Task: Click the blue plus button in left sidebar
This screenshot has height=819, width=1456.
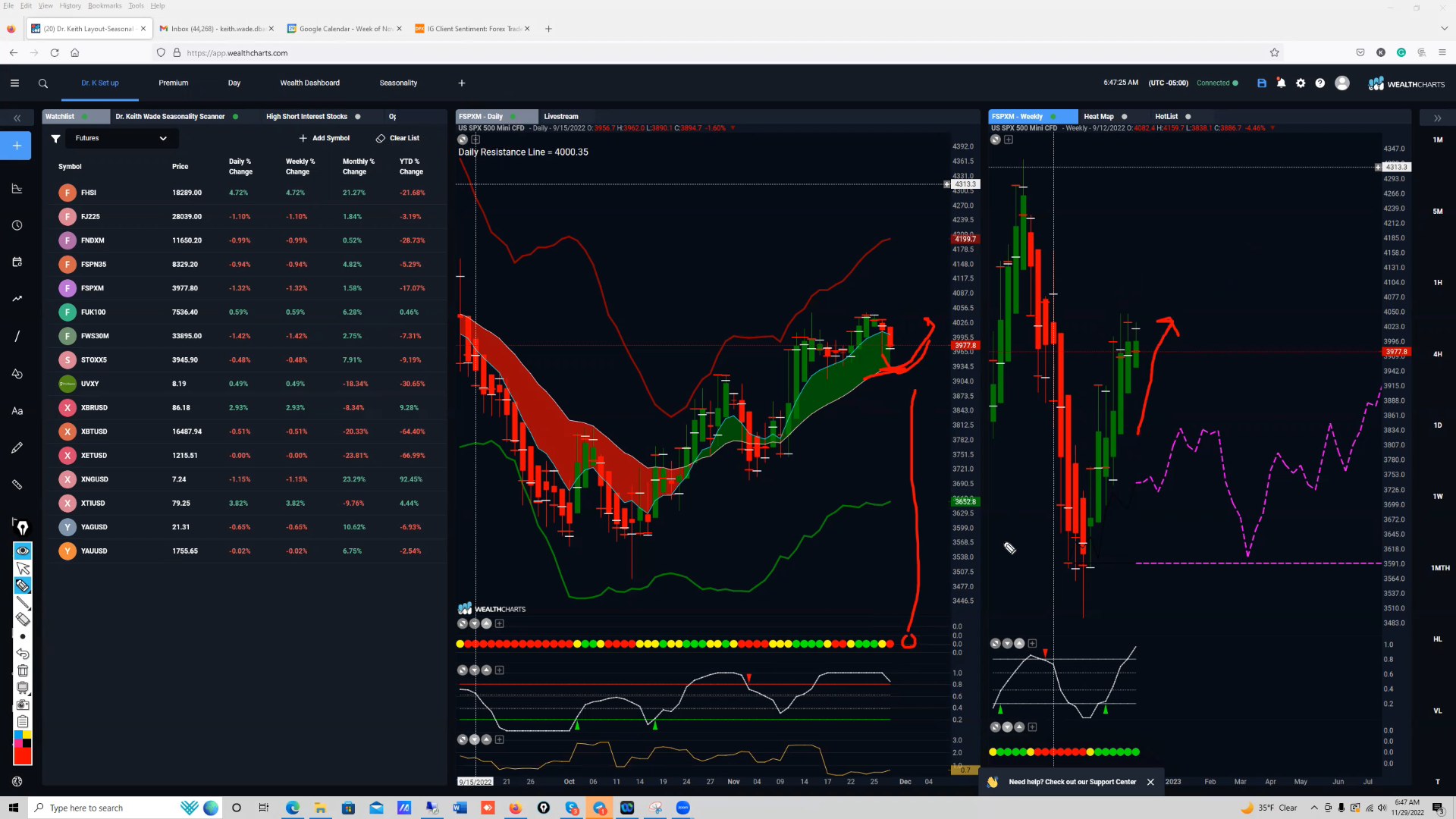Action: [x=17, y=146]
